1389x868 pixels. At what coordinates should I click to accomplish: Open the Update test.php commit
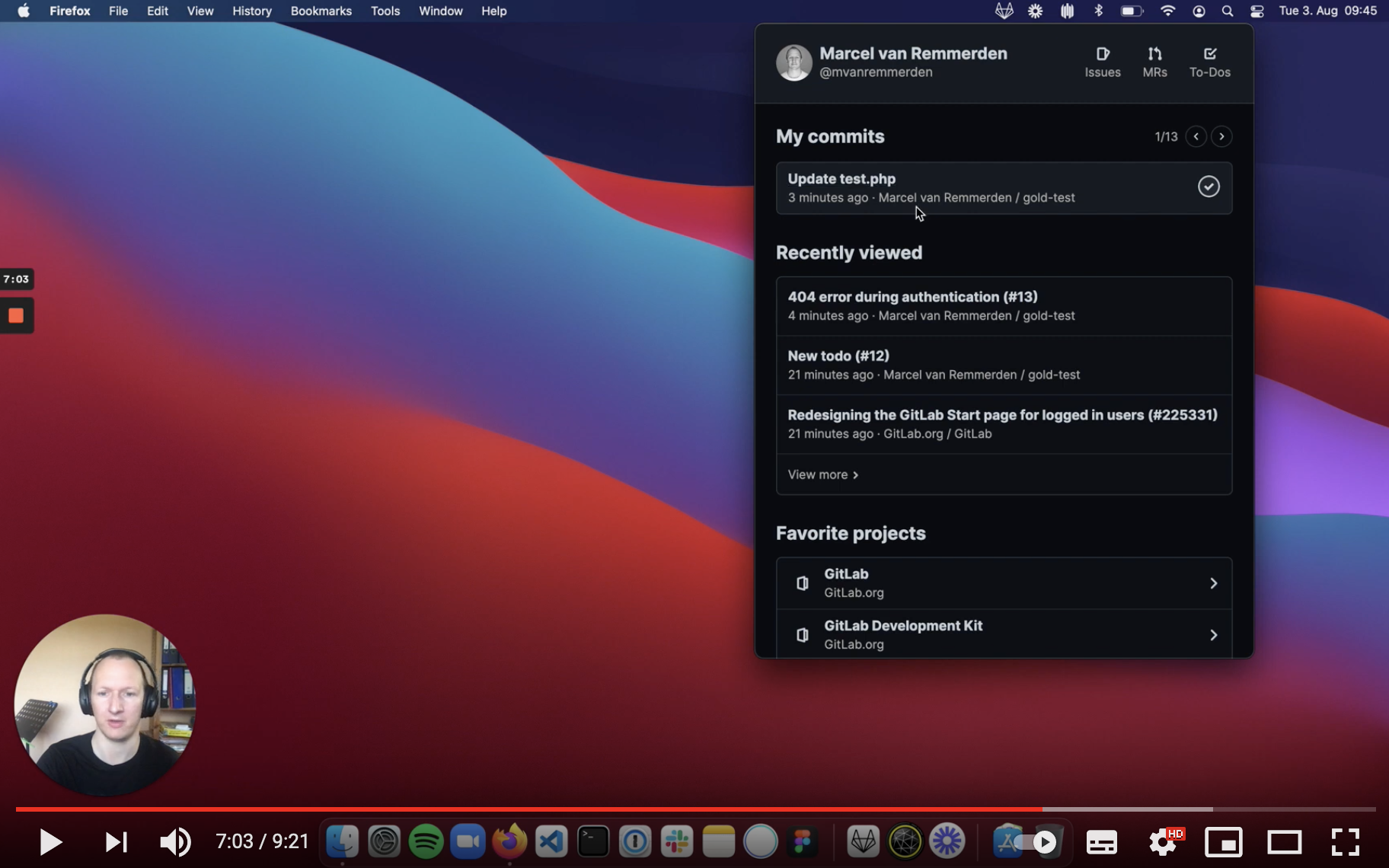(x=1004, y=188)
